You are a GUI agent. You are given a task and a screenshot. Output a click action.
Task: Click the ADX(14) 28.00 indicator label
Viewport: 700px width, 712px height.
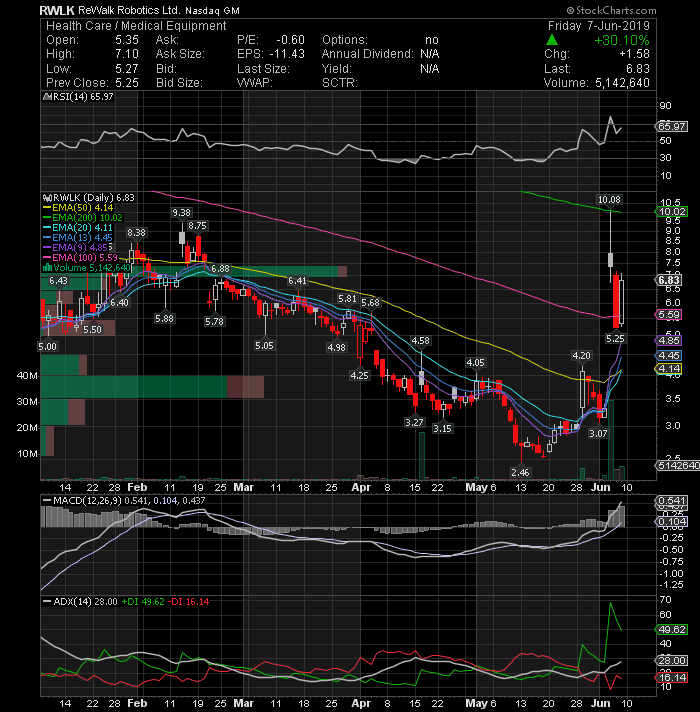coord(80,602)
